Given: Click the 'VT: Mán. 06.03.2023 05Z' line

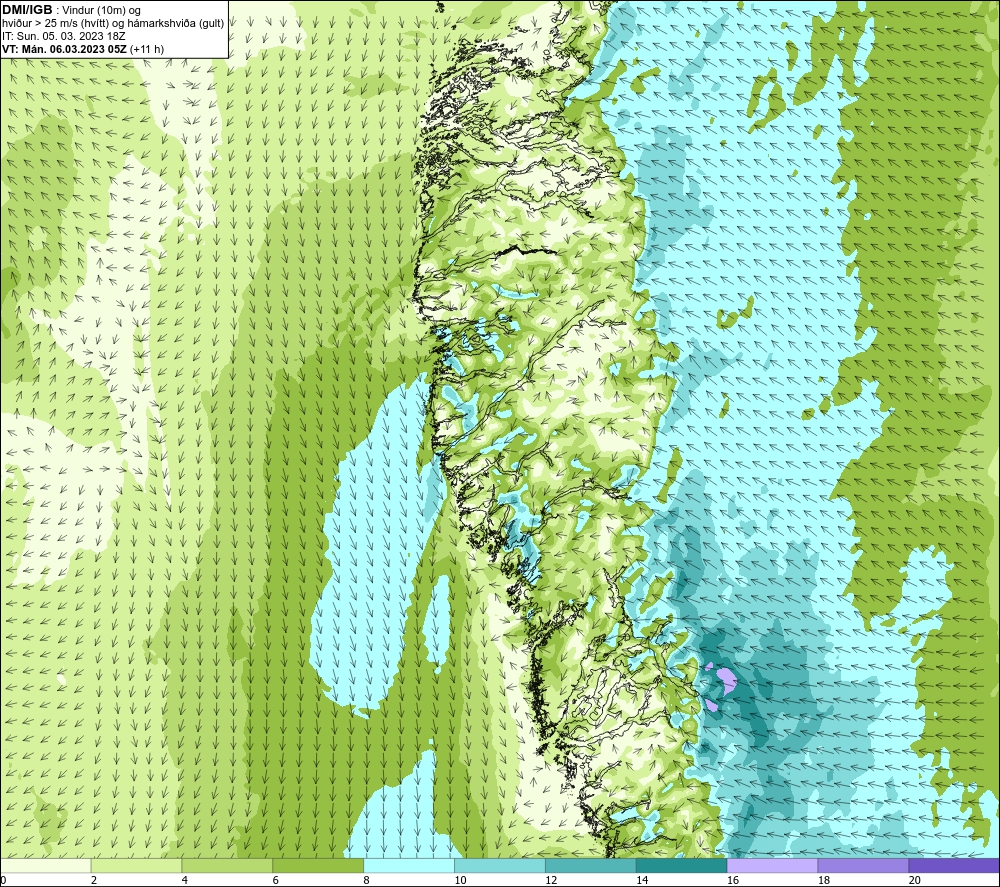Looking at the screenshot, I should [64, 49].
